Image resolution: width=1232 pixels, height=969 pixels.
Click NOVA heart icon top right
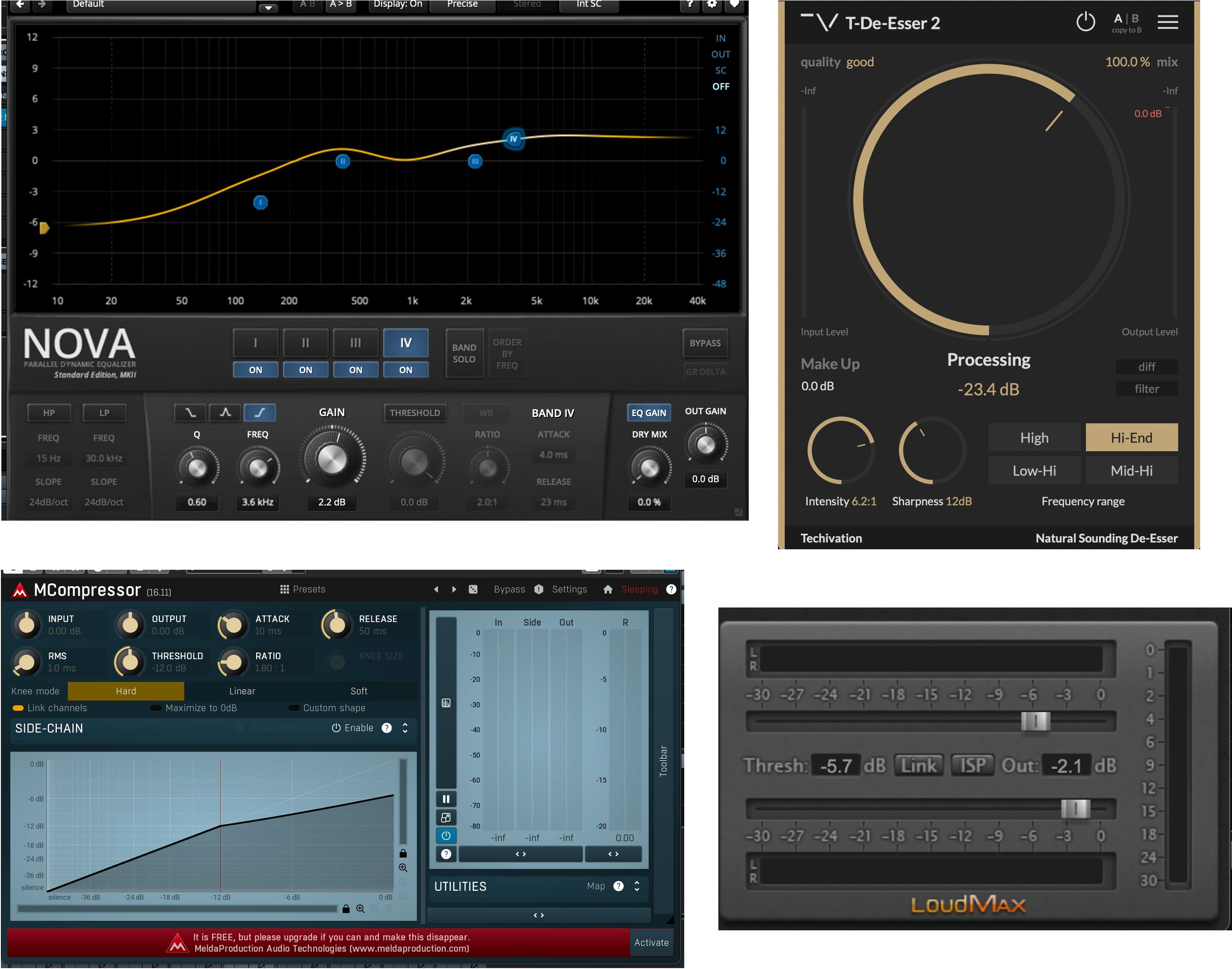pyautogui.click(x=734, y=4)
